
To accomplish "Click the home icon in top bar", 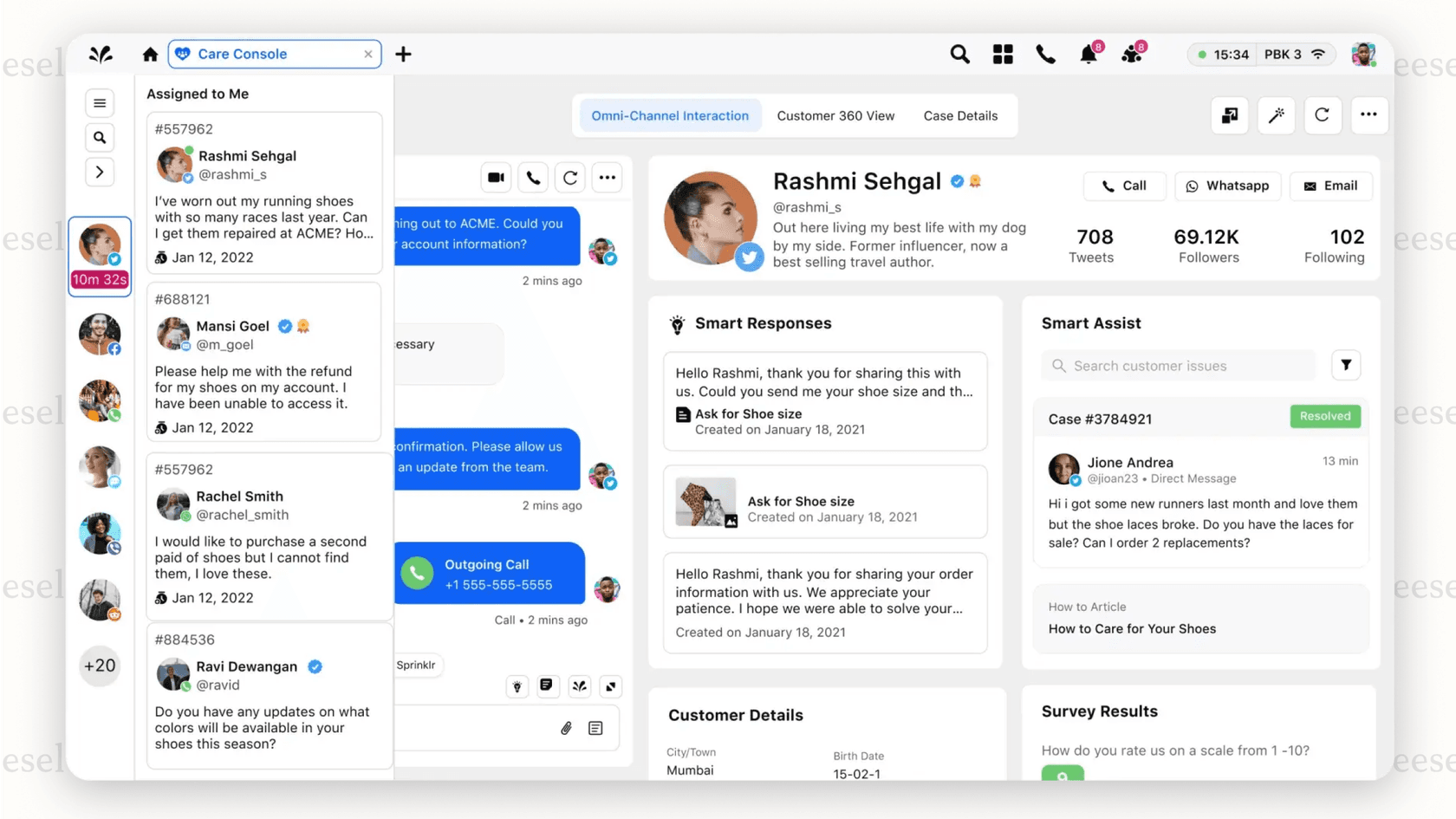I will (x=150, y=55).
